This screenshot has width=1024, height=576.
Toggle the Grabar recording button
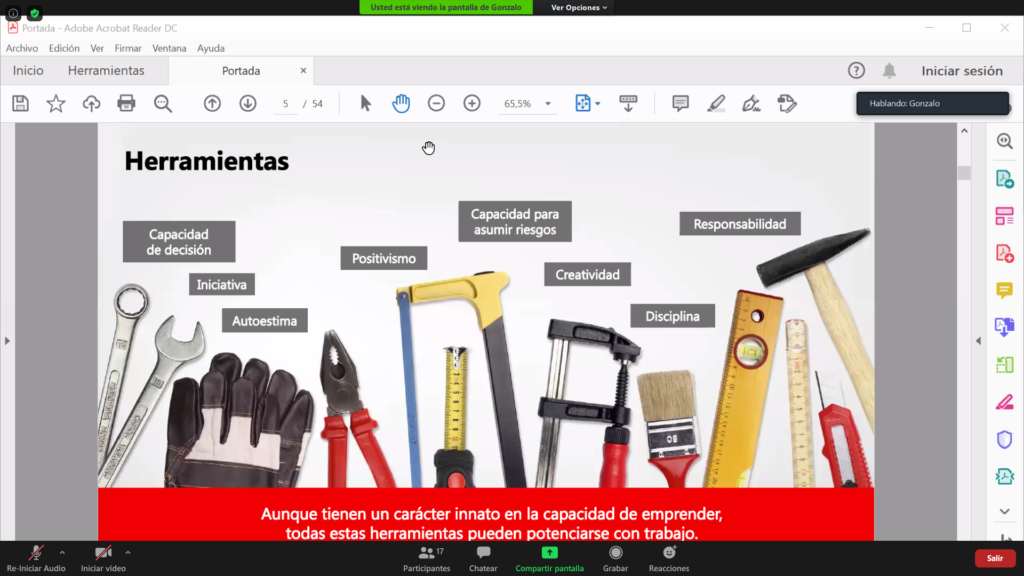click(616, 557)
